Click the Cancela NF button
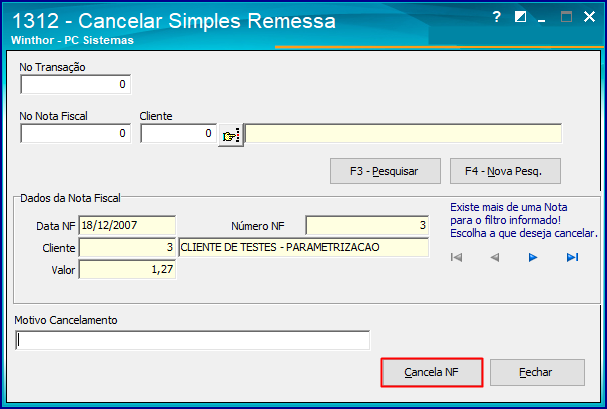This screenshot has height=409, width=607. 432,372
